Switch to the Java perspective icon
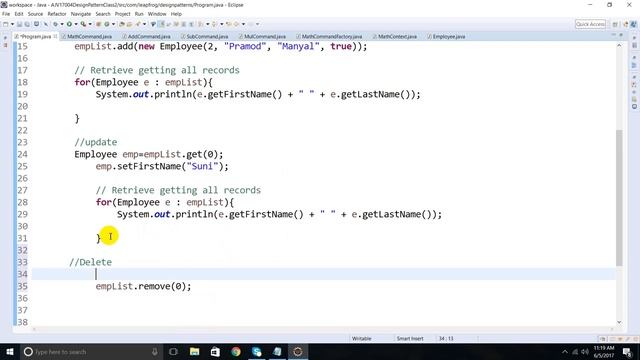 coord(634,24)
